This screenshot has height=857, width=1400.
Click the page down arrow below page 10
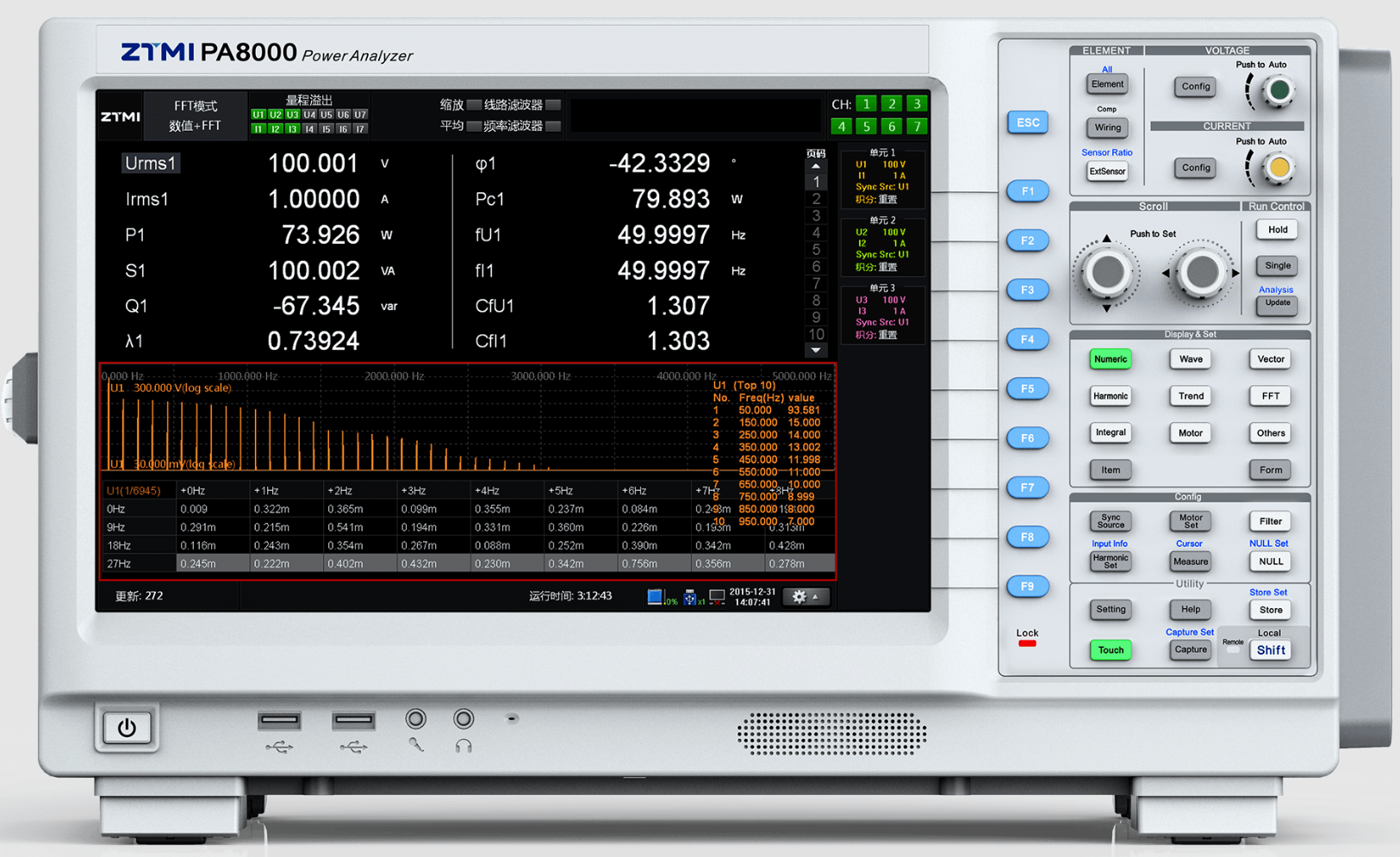816,351
